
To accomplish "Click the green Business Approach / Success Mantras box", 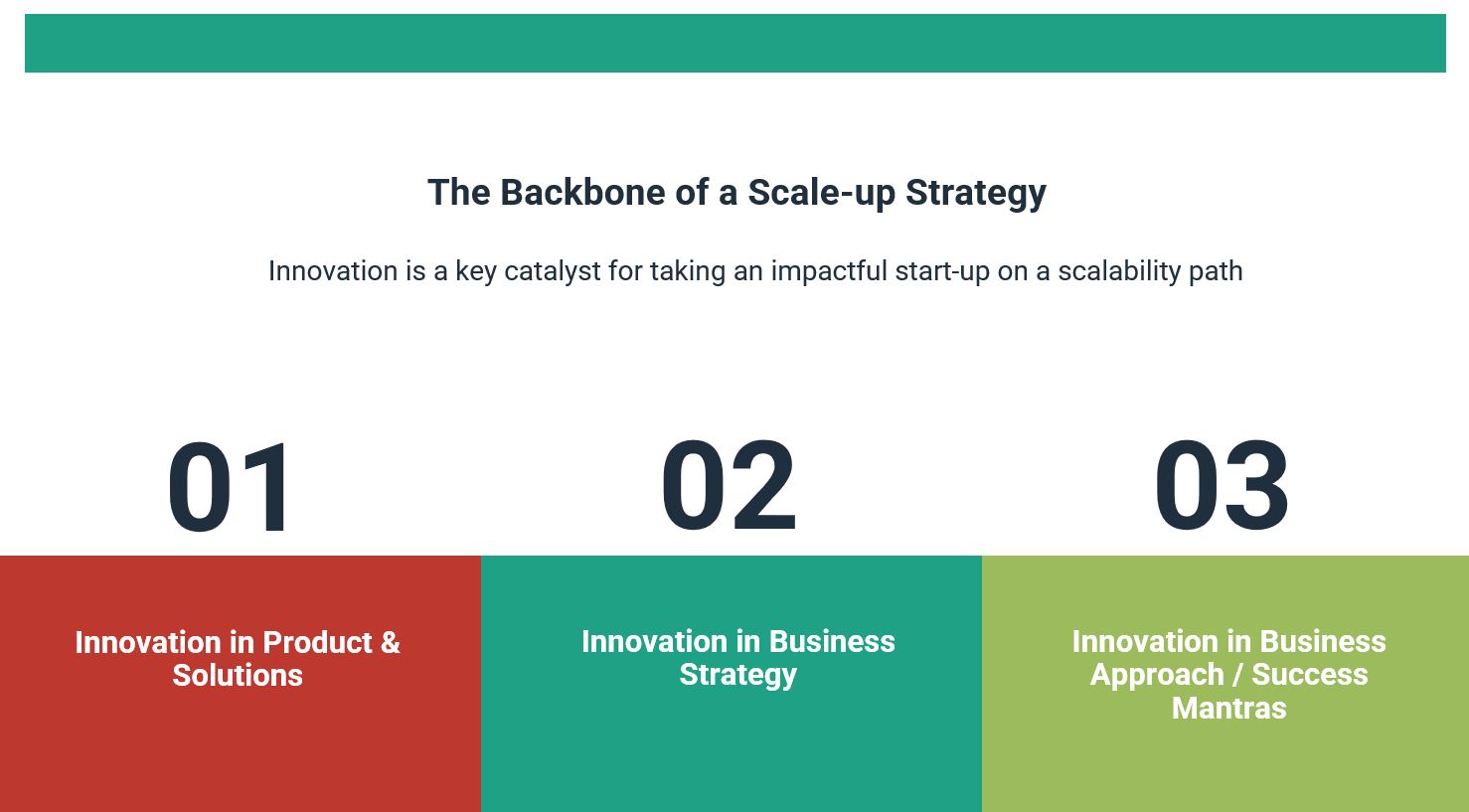I will click(x=1225, y=684).
